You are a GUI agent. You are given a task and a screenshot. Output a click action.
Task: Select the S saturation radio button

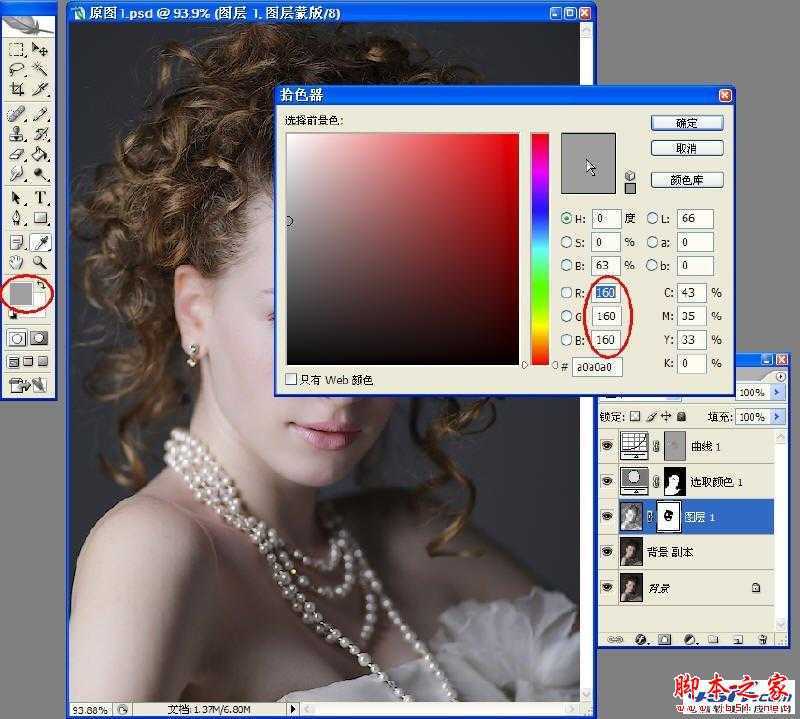566,242
